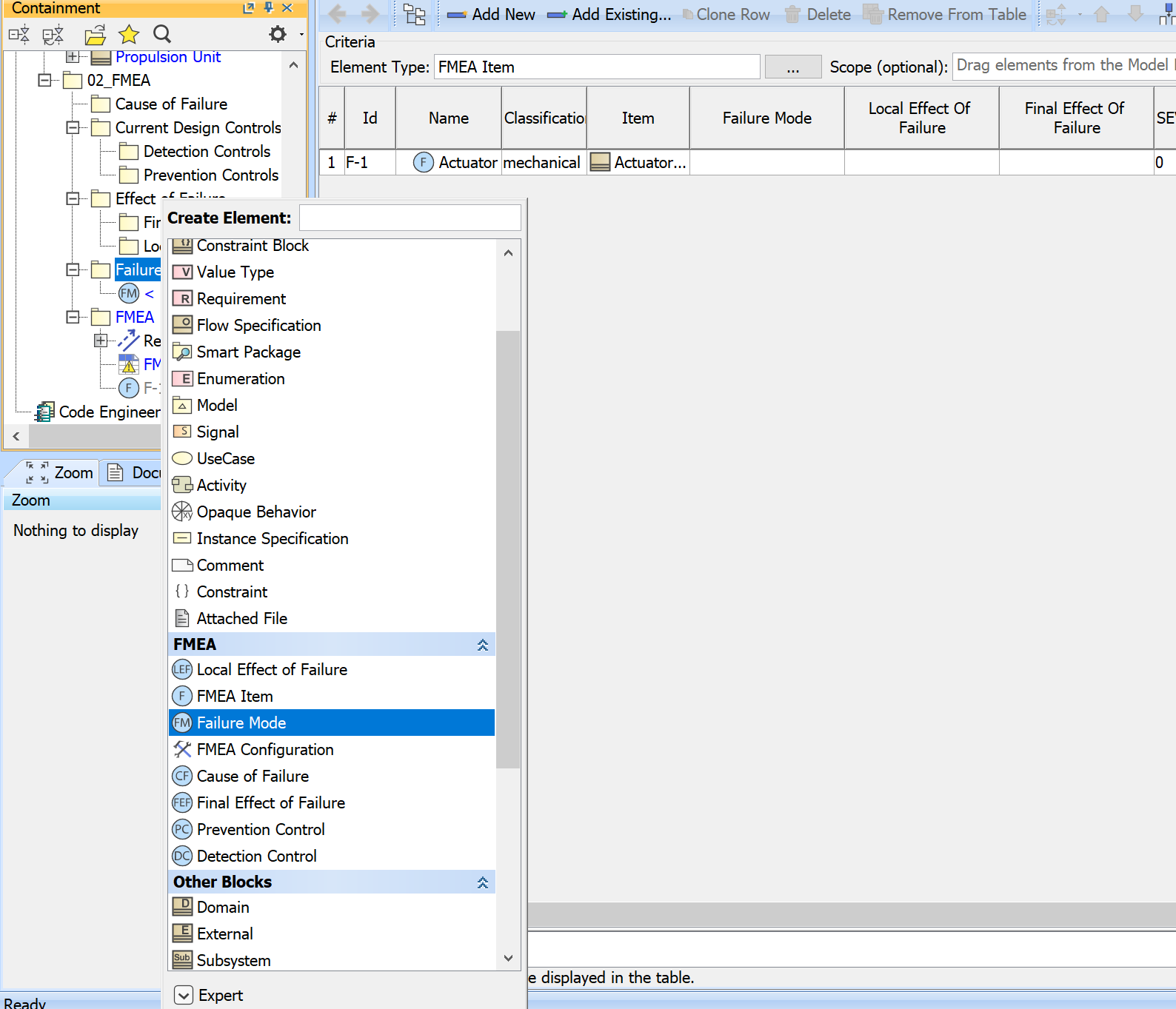Click Remove From Table button
This screenshot has width=1176, height=1009.
pos(945,15)
